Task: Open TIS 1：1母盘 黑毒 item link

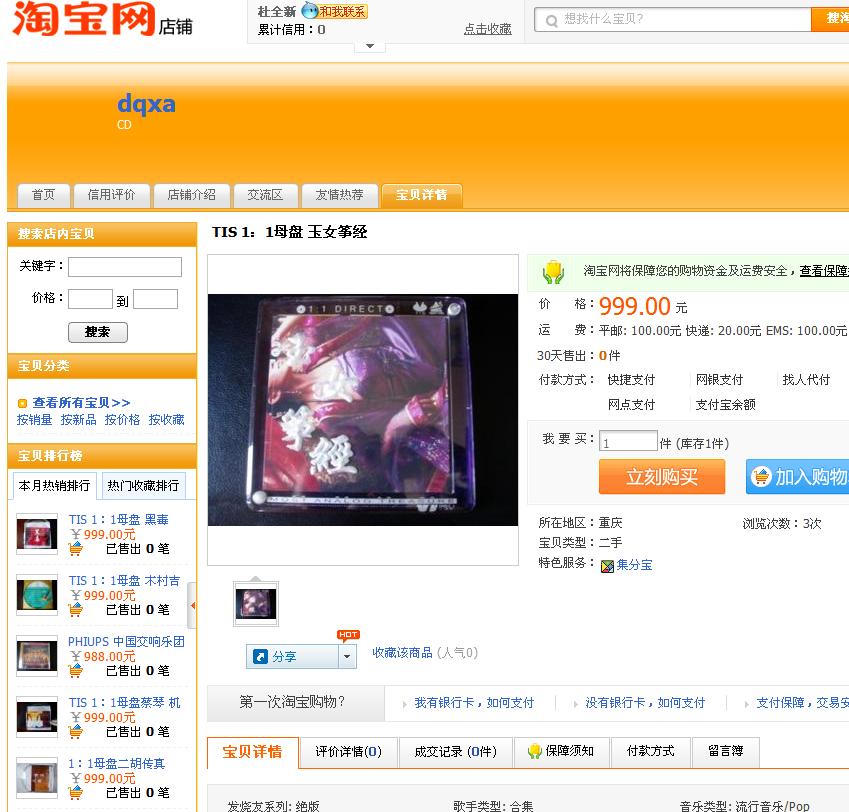Action: point(119,519)
